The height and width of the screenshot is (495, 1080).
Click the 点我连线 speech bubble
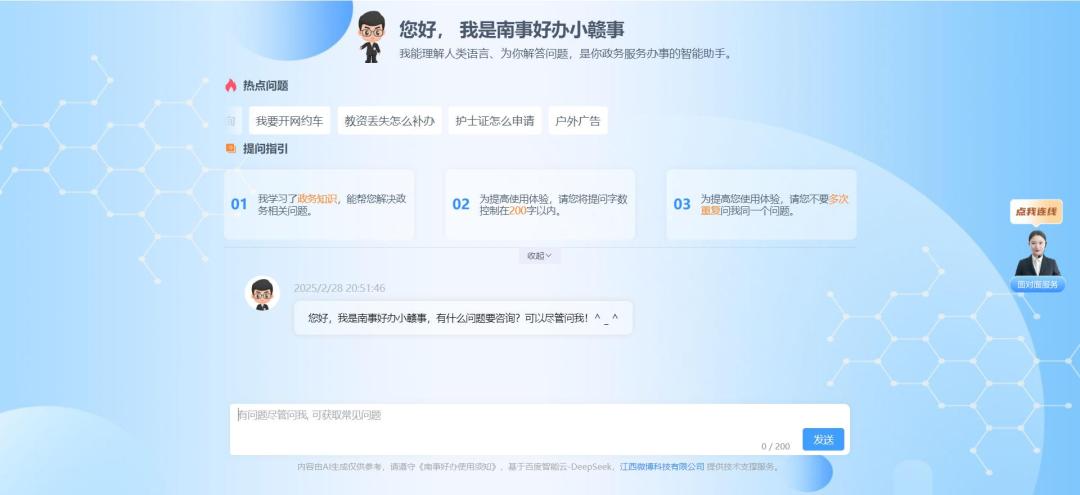pyautogui.click(x=1037, y=211)
